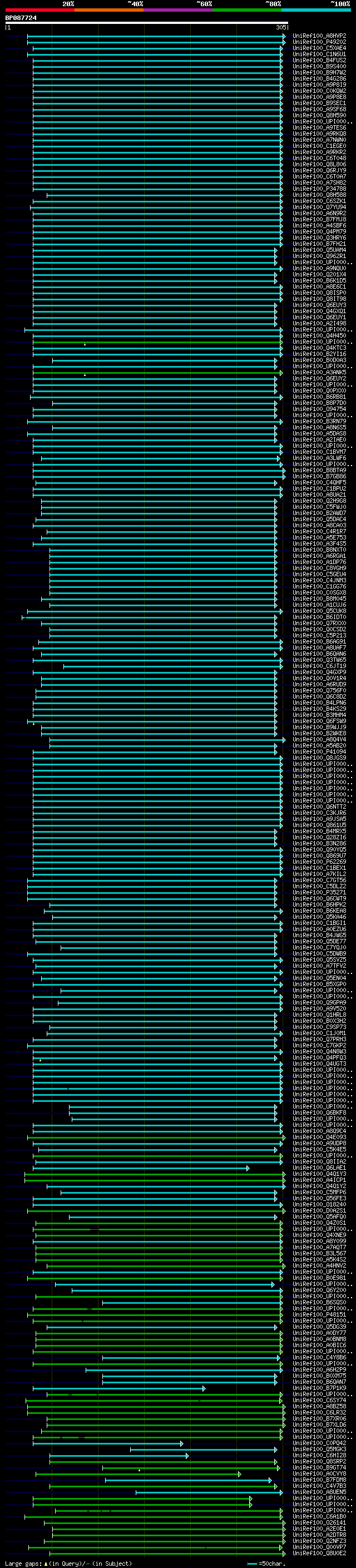Image resolution: width=356 pixels, height=1568 pixels.
Task: Select the UniRef100_Q869U7 label
Action: [x=319, y=855]
